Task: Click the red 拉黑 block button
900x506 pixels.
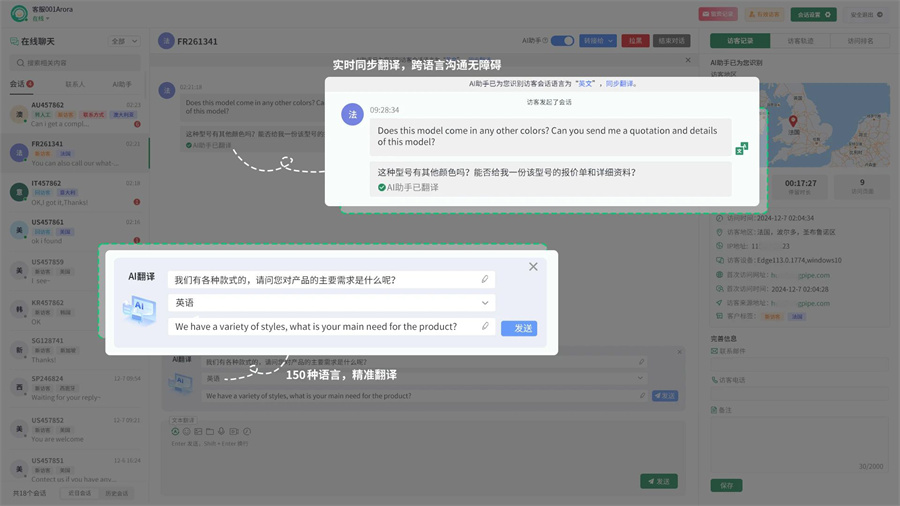Action: point(635,41)
